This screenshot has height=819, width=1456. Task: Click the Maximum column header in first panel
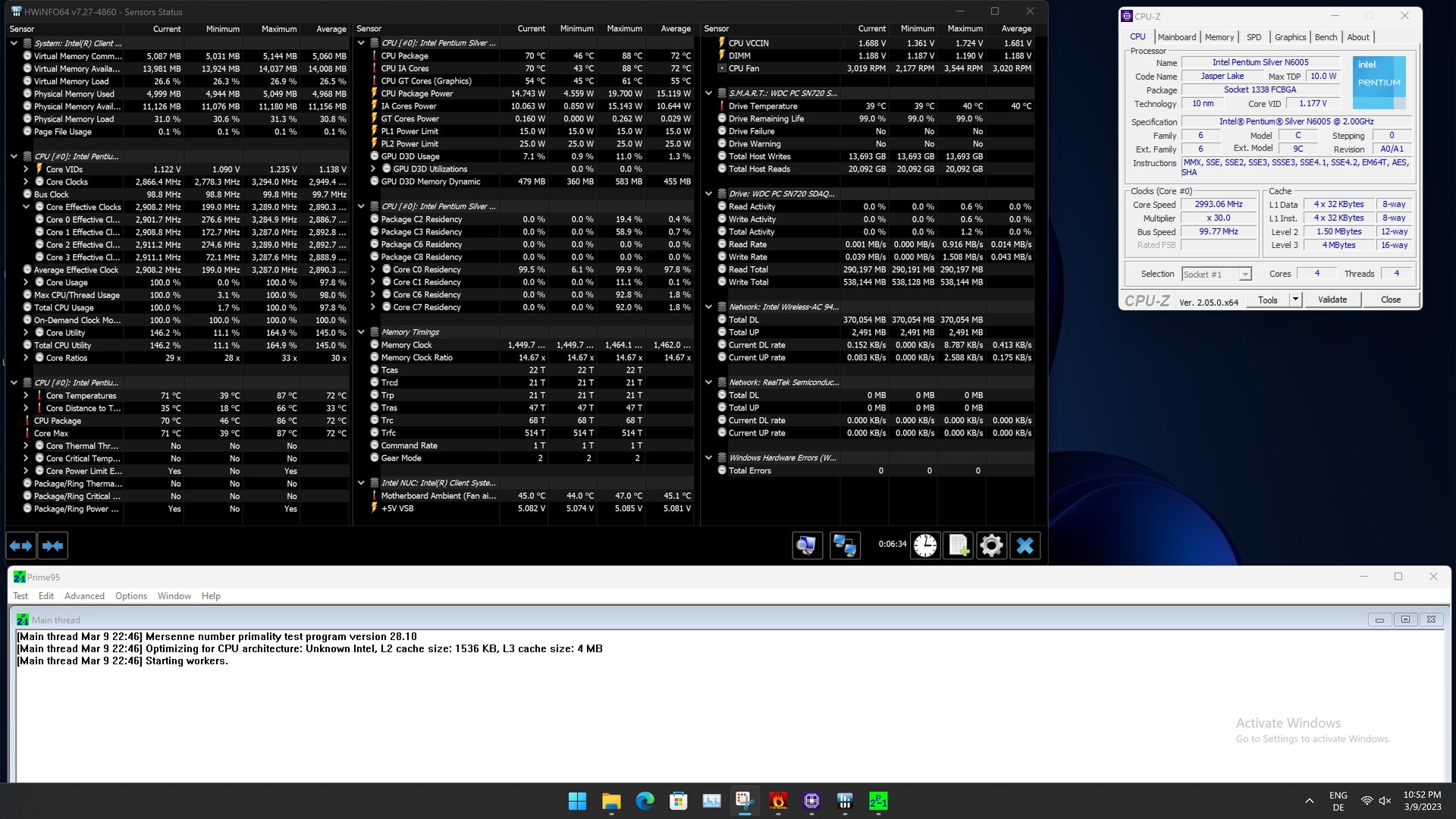(278, 29)
